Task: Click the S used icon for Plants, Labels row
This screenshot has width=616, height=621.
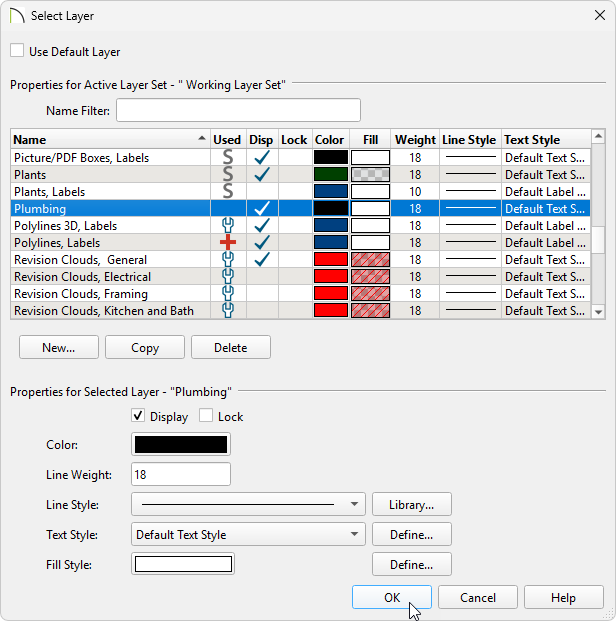Action: [228, 191]
